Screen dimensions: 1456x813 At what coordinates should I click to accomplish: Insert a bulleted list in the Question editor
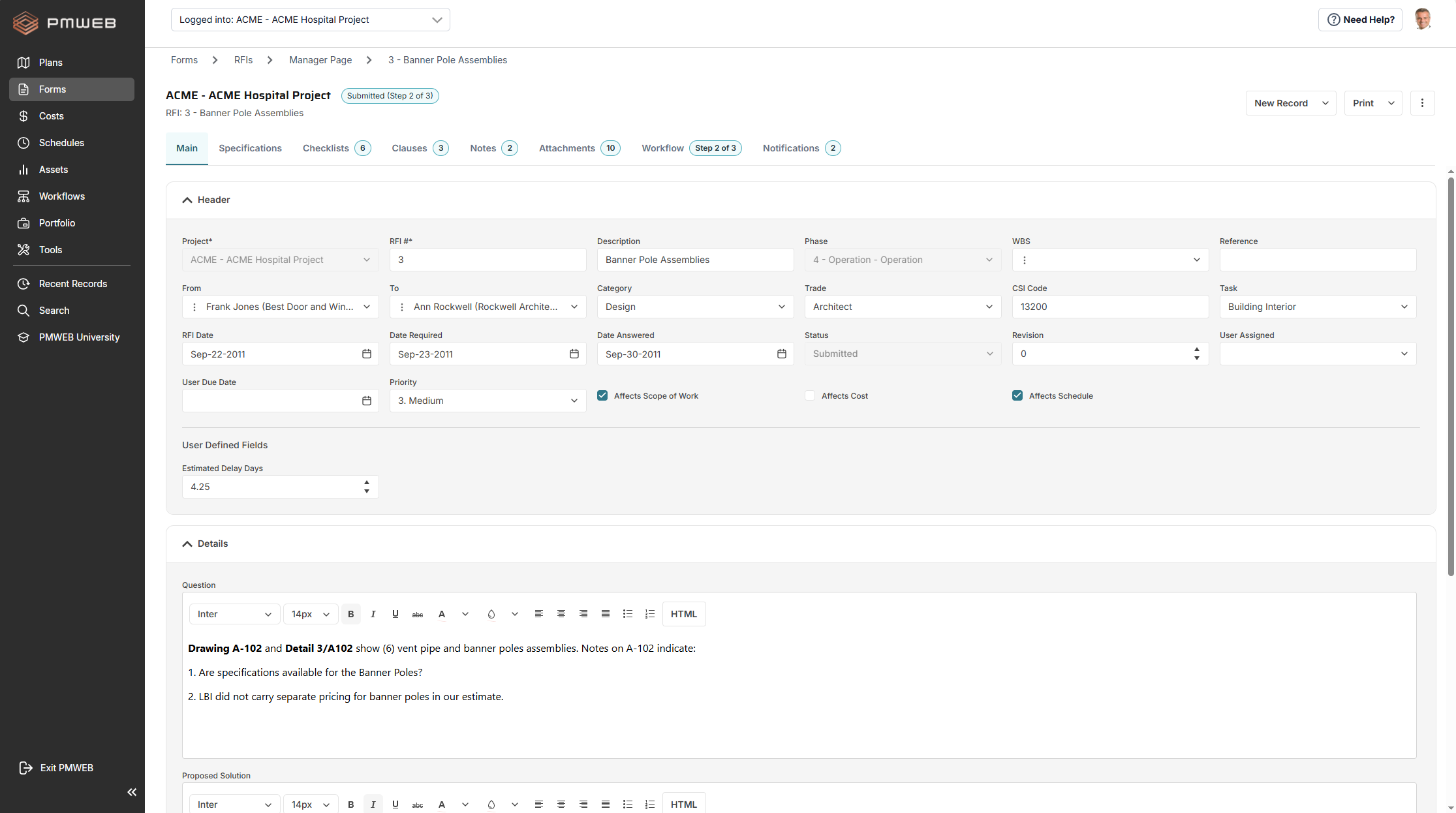click(627, 614)
